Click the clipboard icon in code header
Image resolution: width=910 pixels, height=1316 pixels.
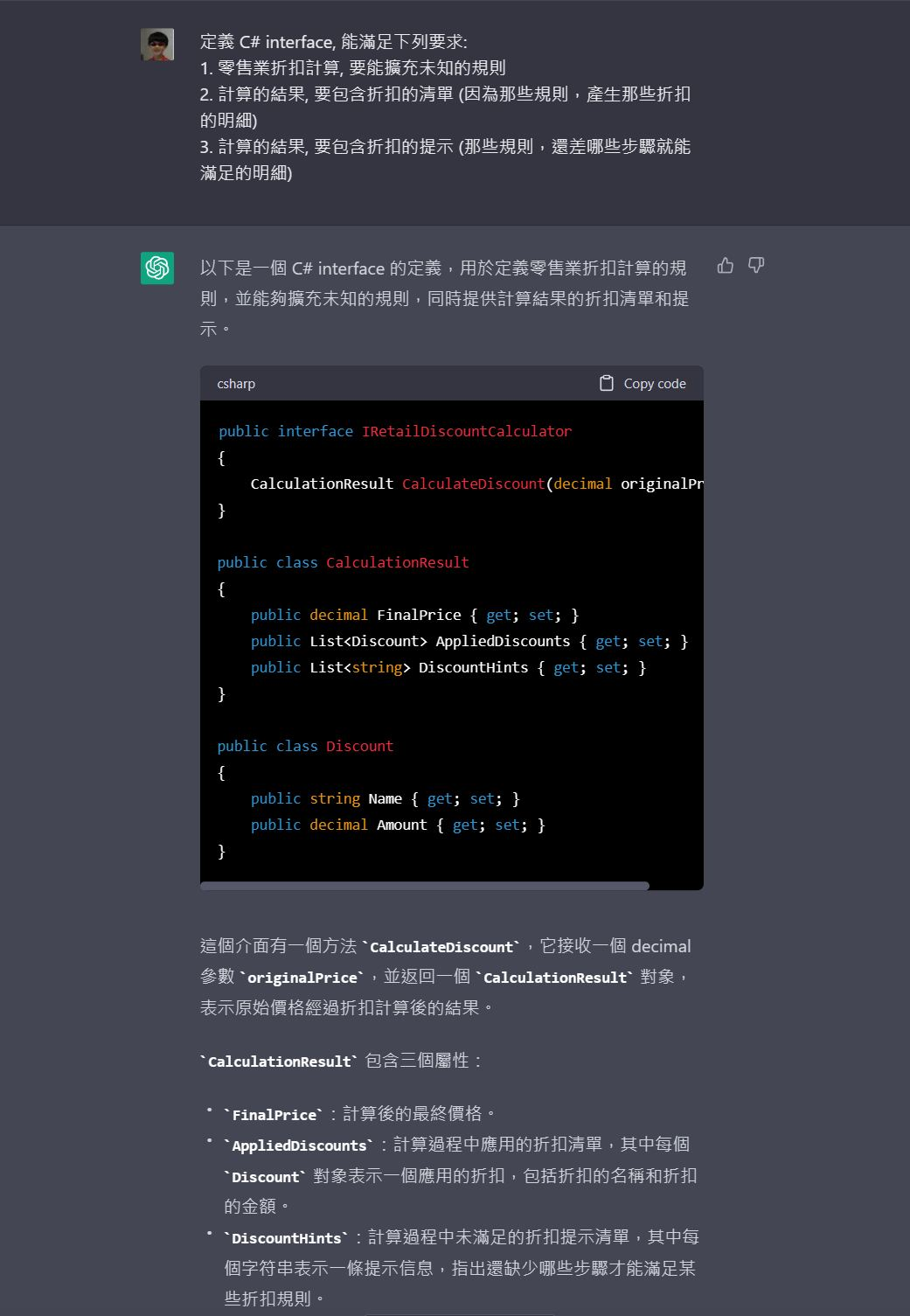point(606,383)
